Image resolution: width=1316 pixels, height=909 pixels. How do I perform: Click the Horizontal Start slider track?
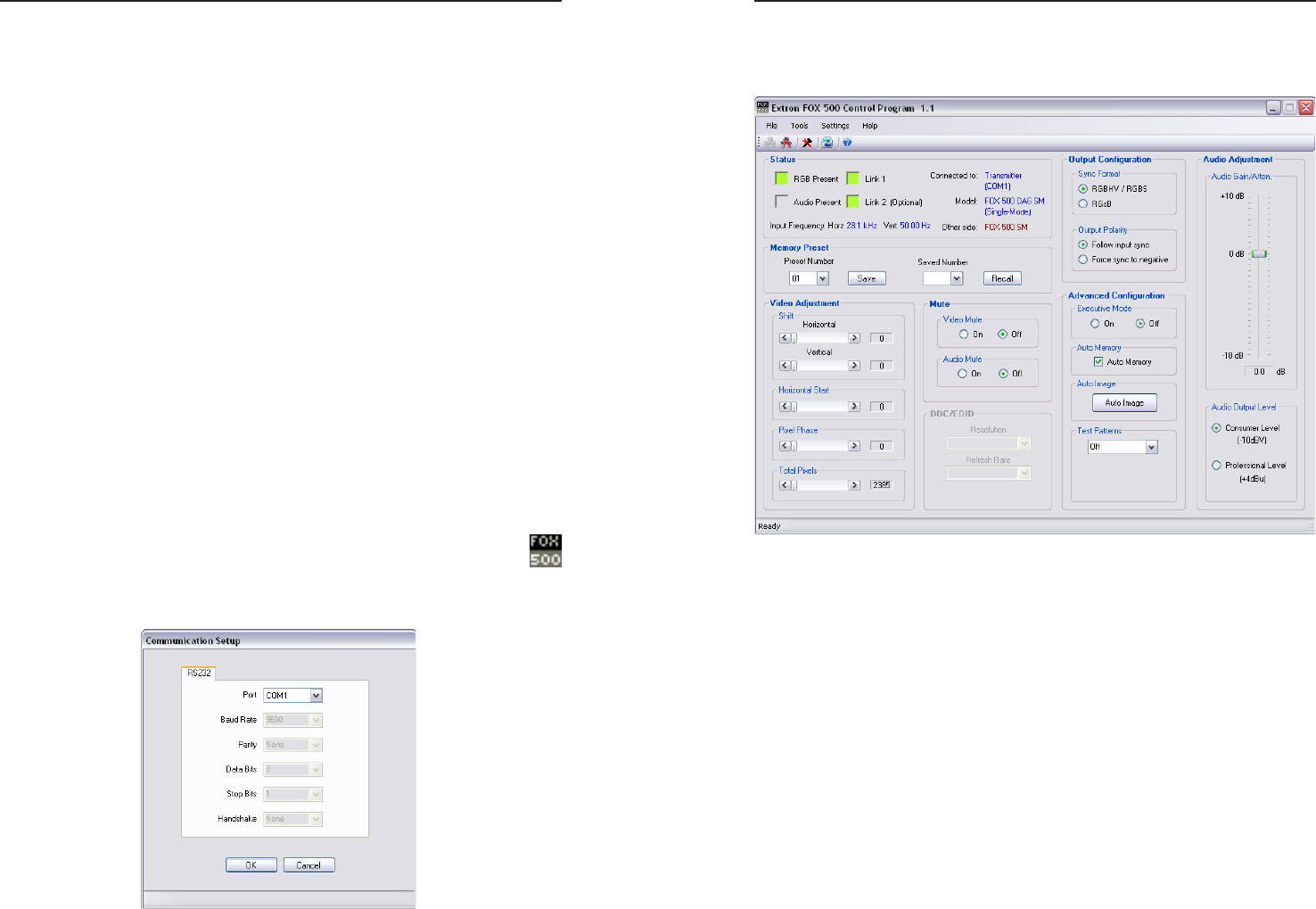point(820,407)
